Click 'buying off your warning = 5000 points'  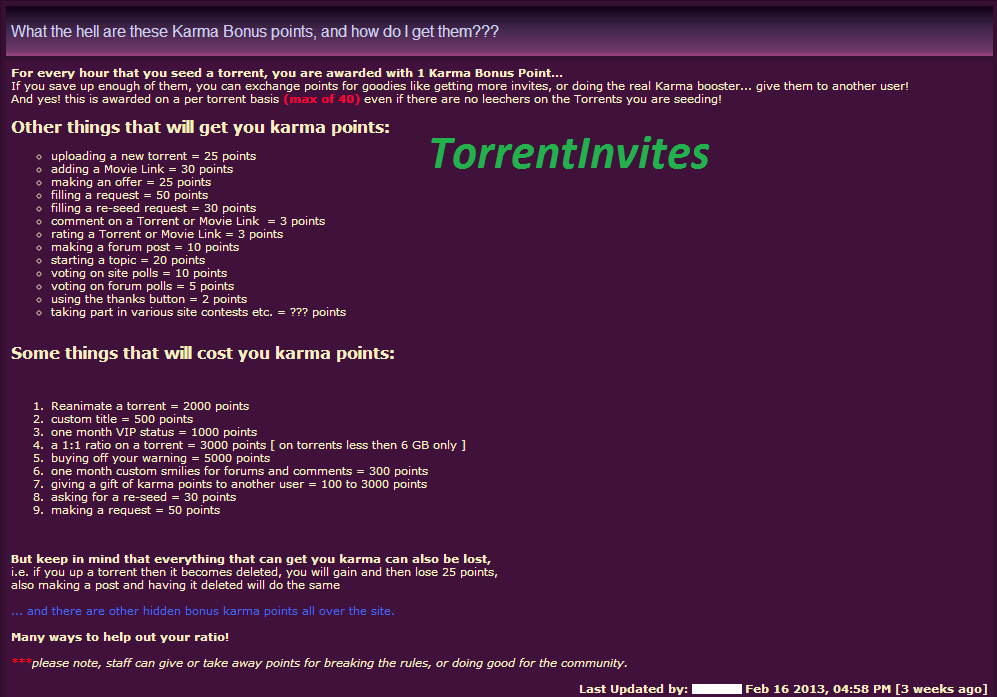pos(160,459)
